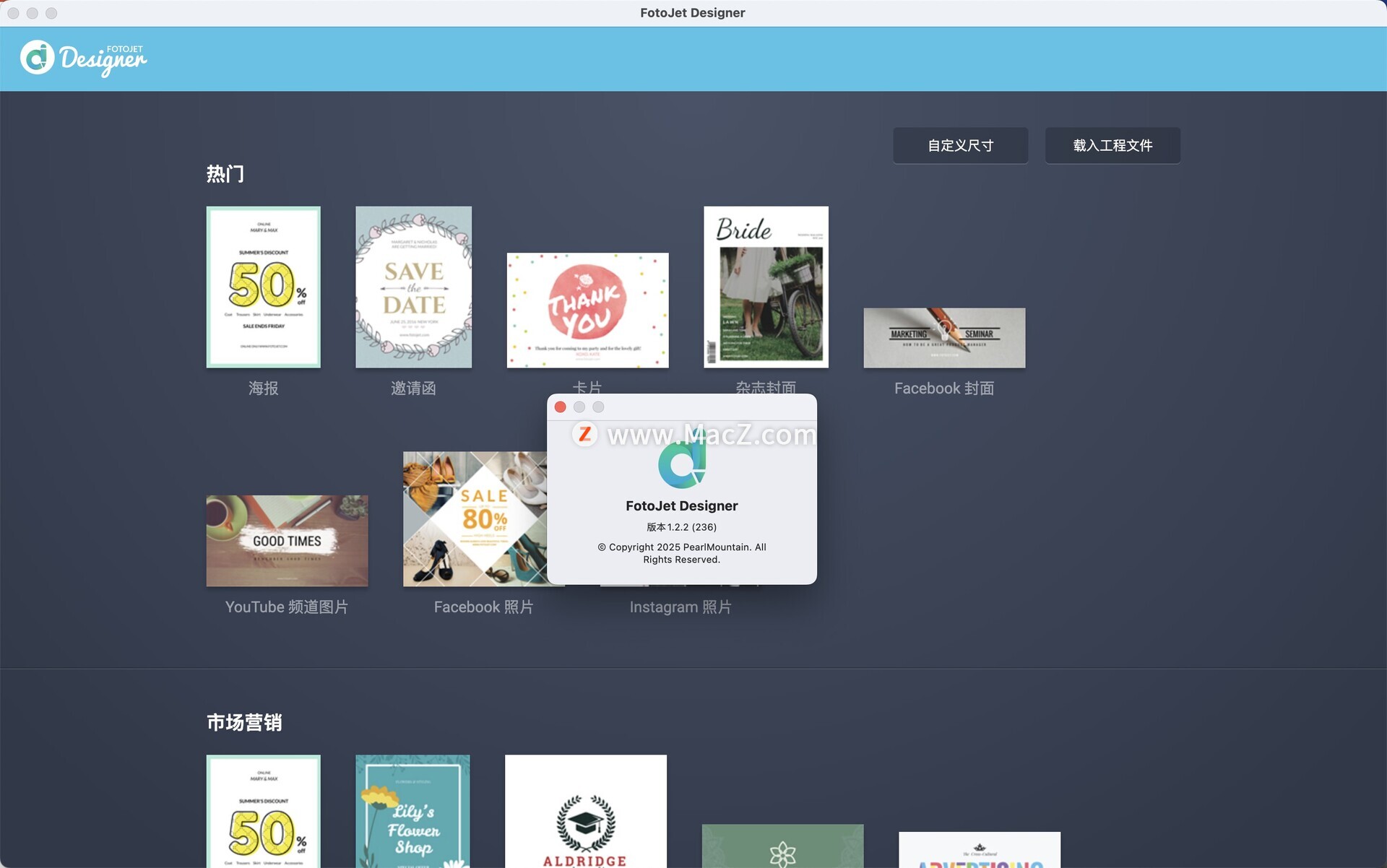Click the 自定义尺寸 custom size button

960,146
